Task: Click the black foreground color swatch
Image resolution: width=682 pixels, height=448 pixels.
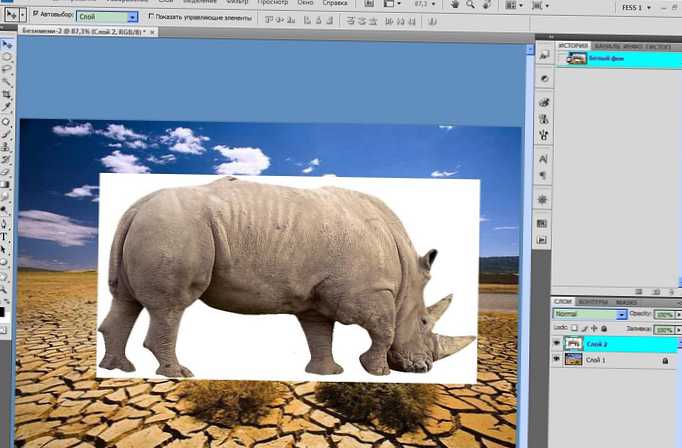Action: tap(2, 312)
